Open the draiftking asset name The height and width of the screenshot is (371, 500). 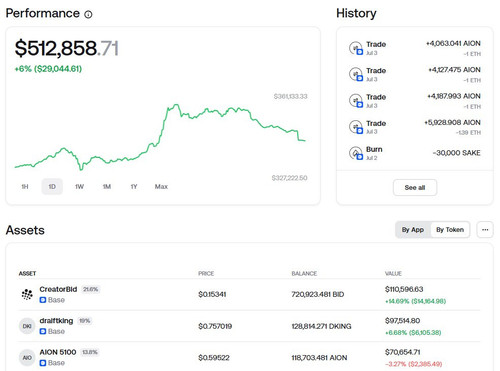pyautogui.click(x=56, y=321)
